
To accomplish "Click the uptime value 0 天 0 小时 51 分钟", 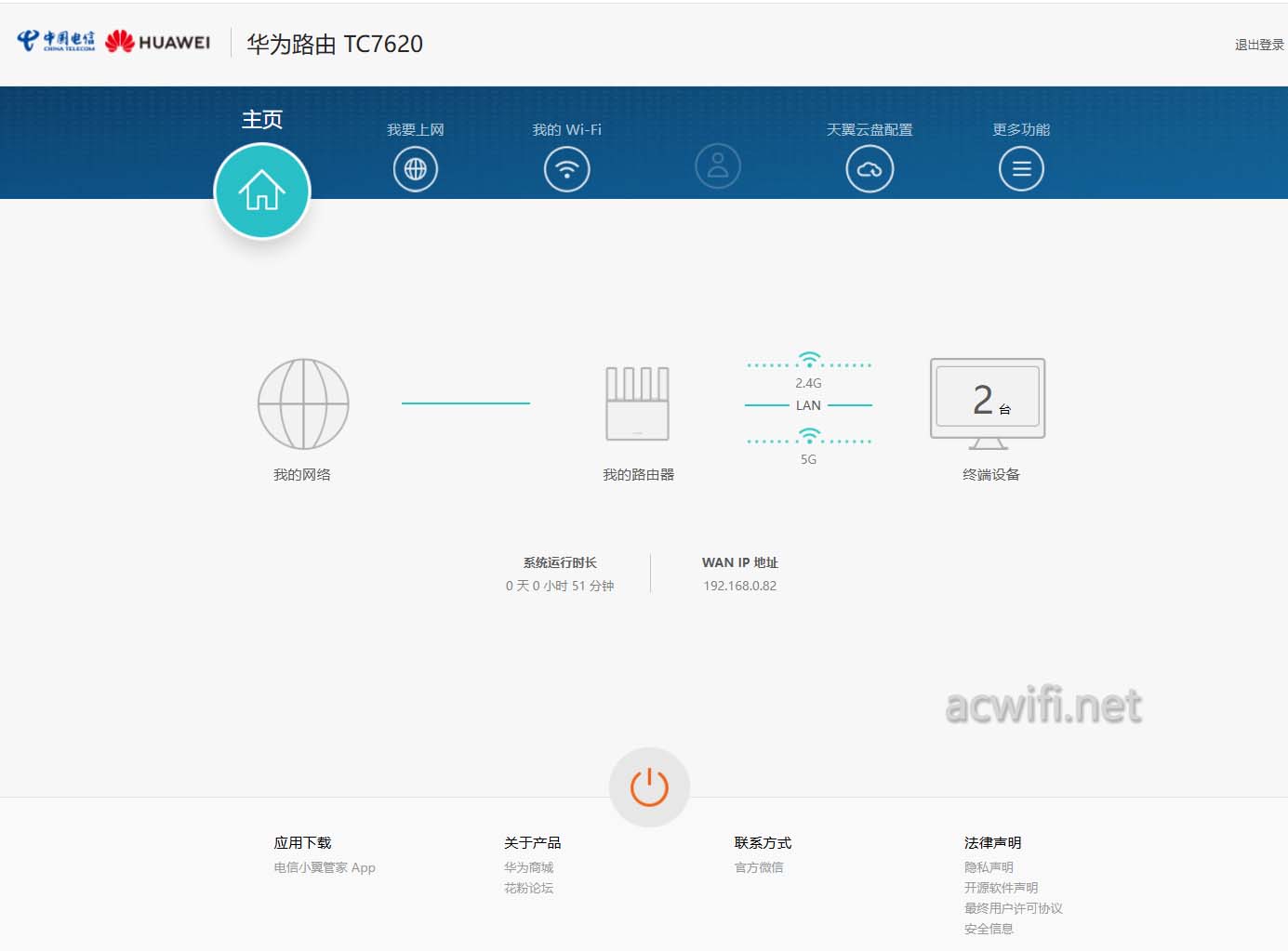I will pos(560,586).
